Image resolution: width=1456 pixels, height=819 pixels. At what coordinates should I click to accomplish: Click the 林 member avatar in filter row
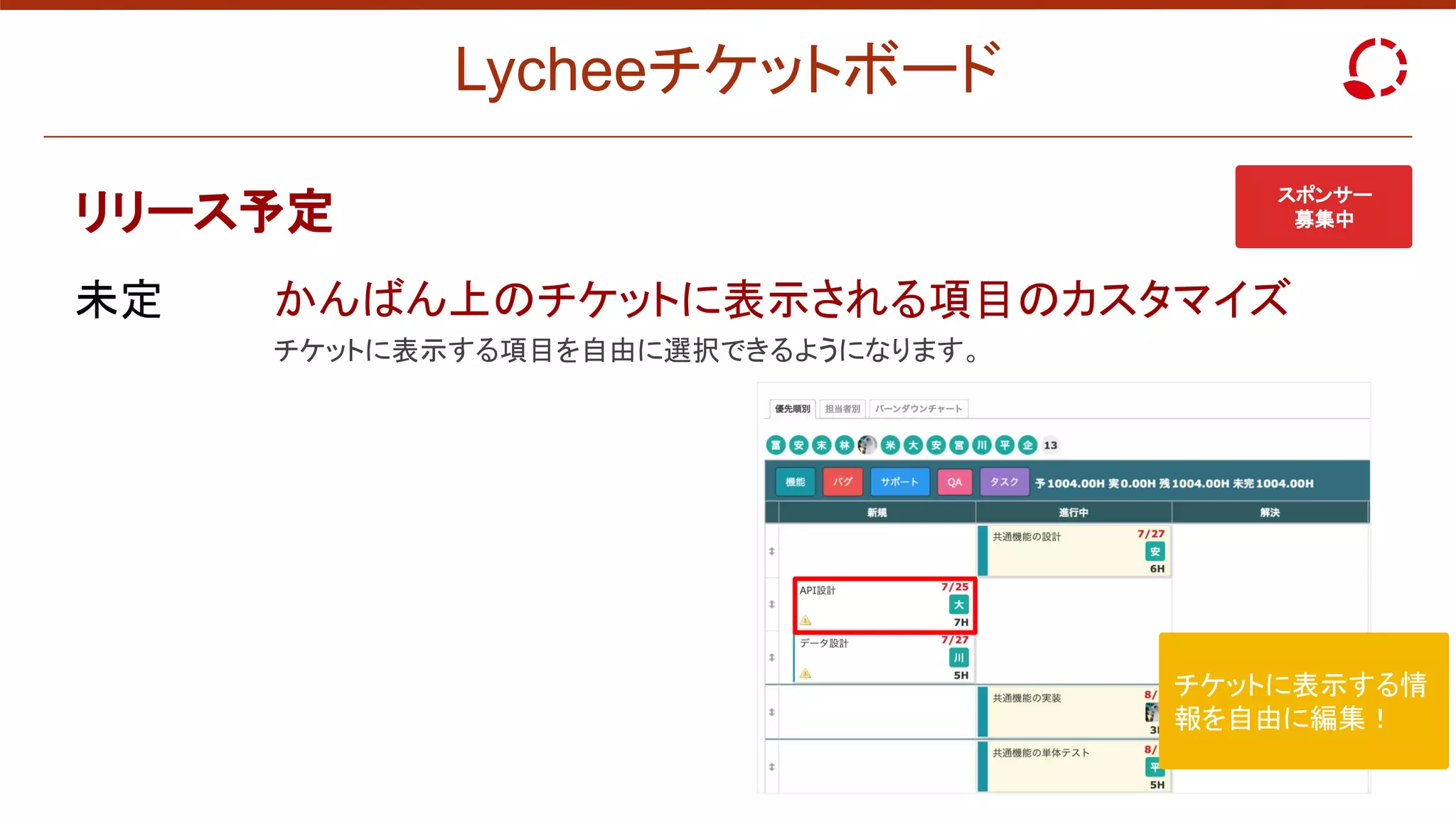pyautogui.click(x=844, y=445)
